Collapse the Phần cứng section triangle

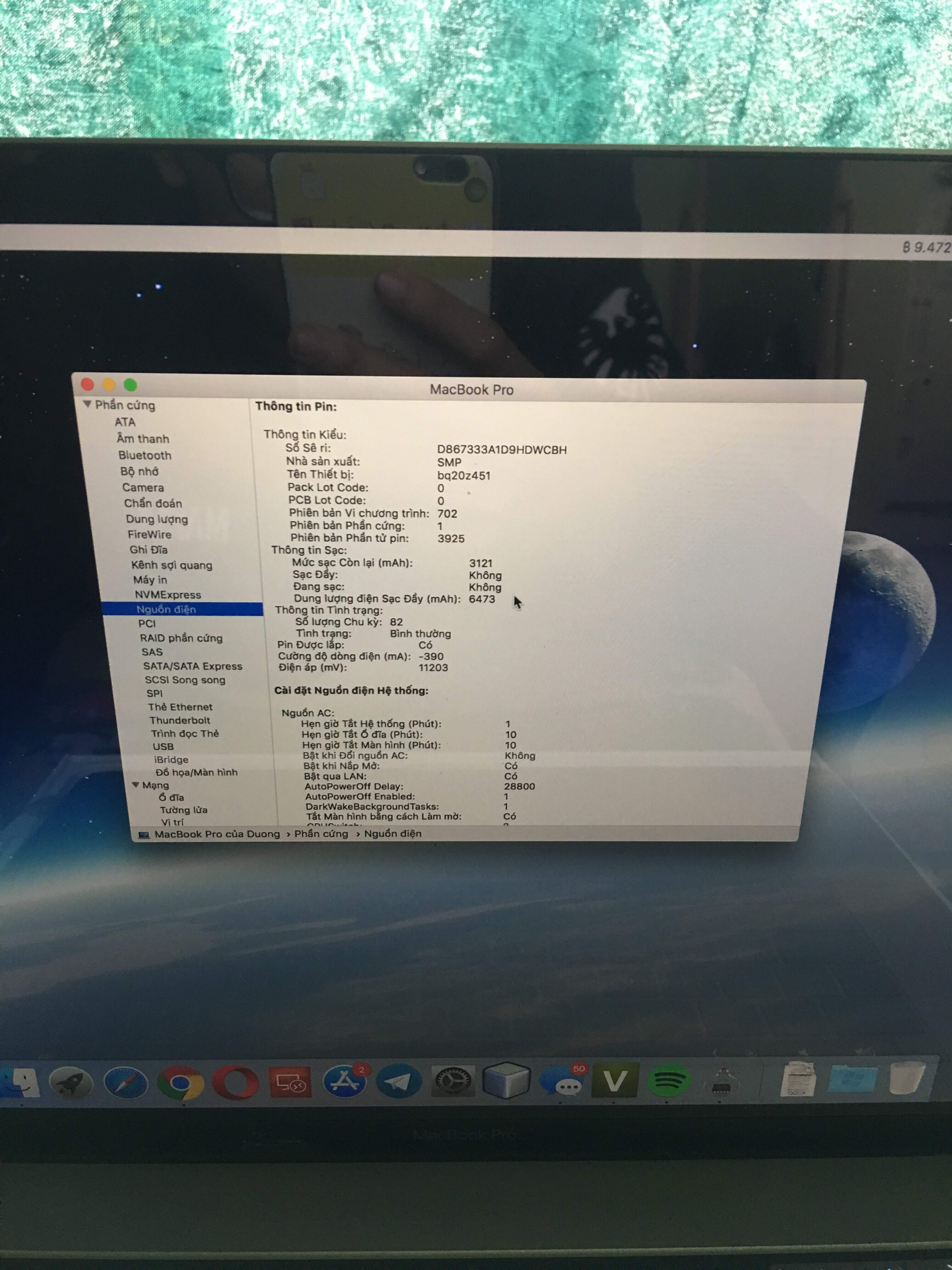87,405
